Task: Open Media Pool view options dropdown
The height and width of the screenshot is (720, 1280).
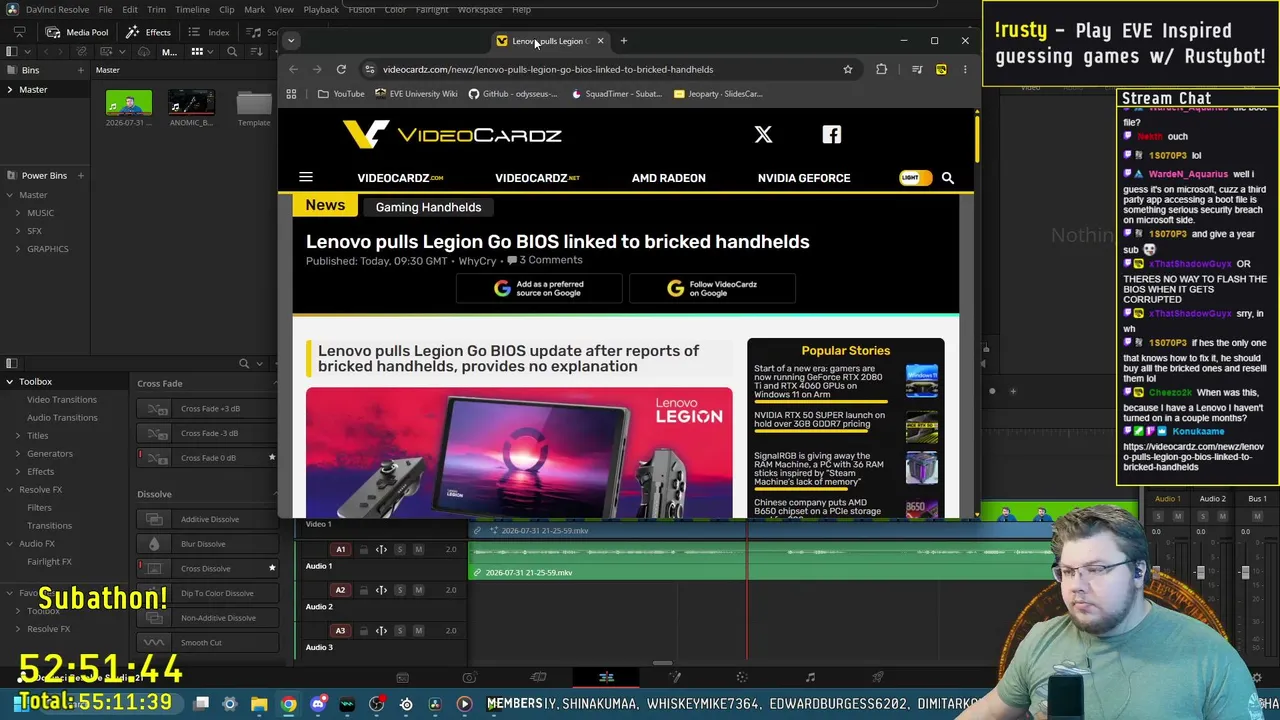Action: (210, 52)
